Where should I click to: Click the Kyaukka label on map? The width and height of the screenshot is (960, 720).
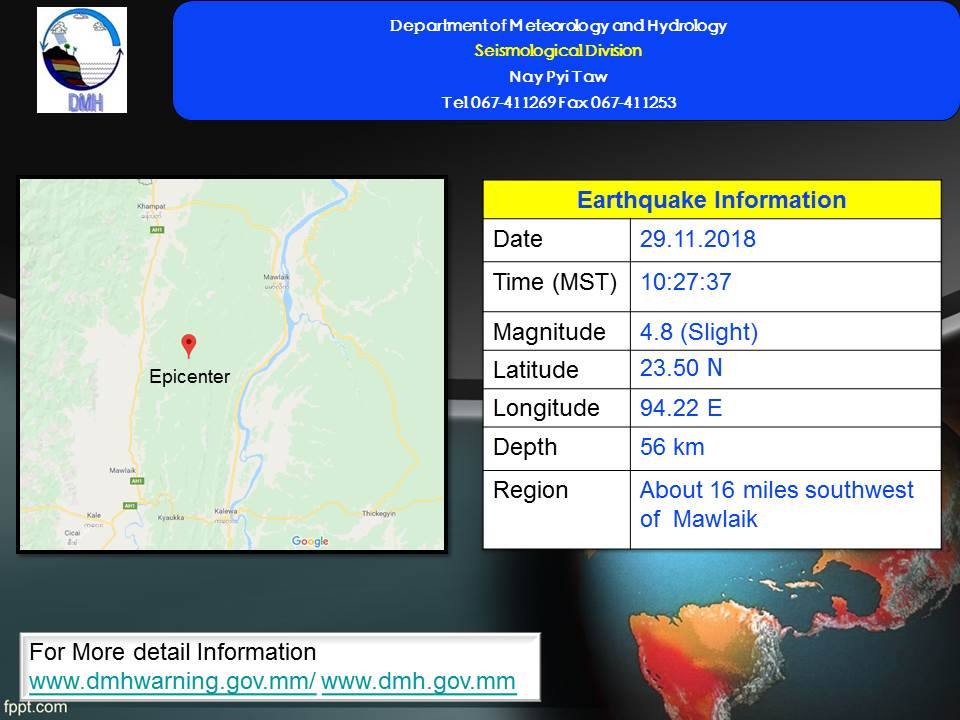click(x=171, y=517)
